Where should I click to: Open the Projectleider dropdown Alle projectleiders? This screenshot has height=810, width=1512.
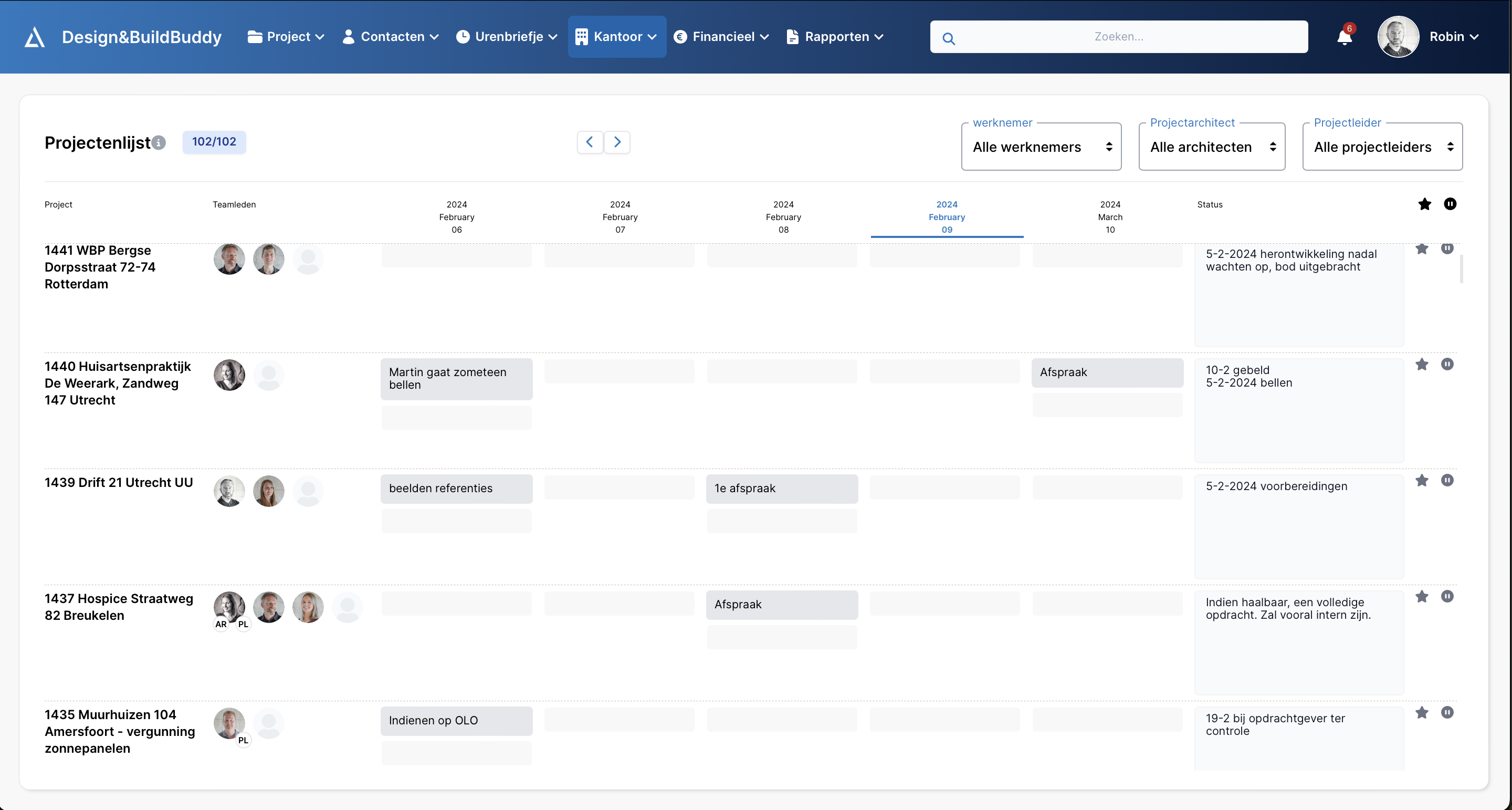click(x=1382, y=147)
